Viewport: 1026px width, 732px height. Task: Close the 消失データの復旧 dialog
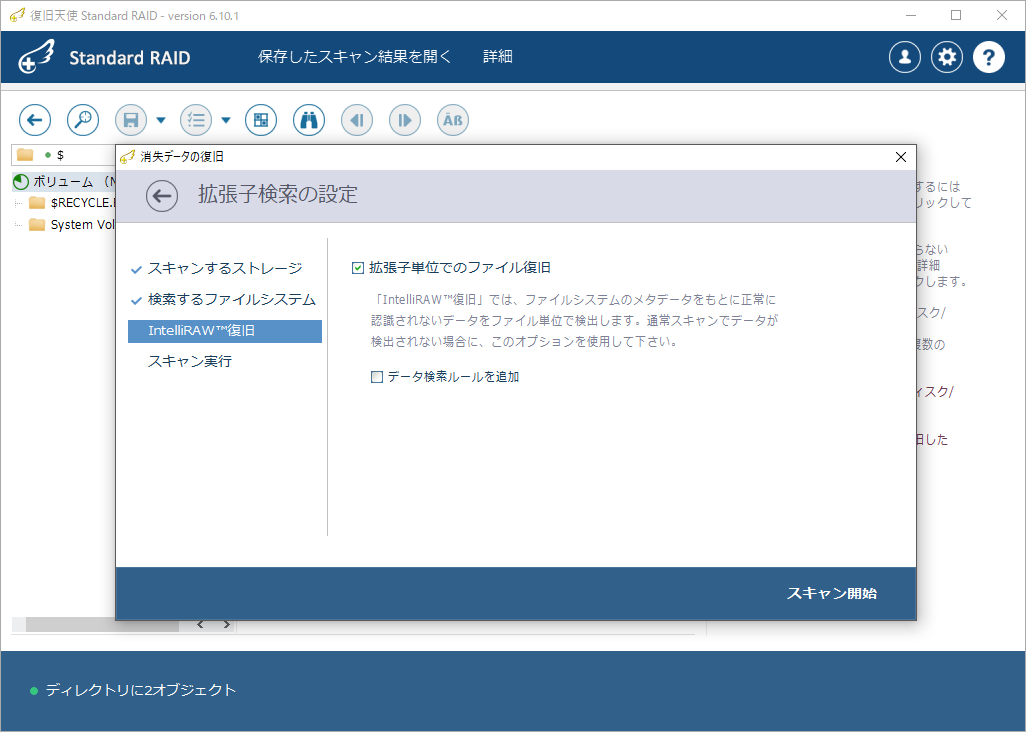tap(900, 157)
